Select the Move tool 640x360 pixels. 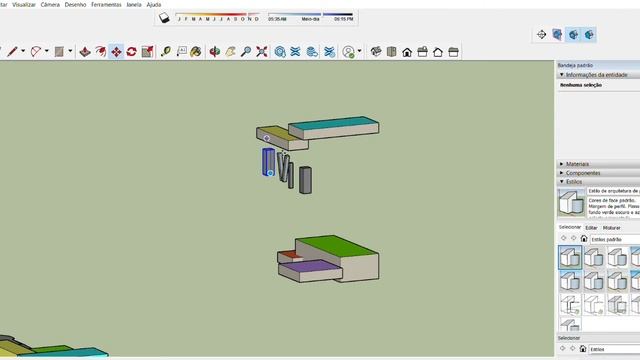116,52
